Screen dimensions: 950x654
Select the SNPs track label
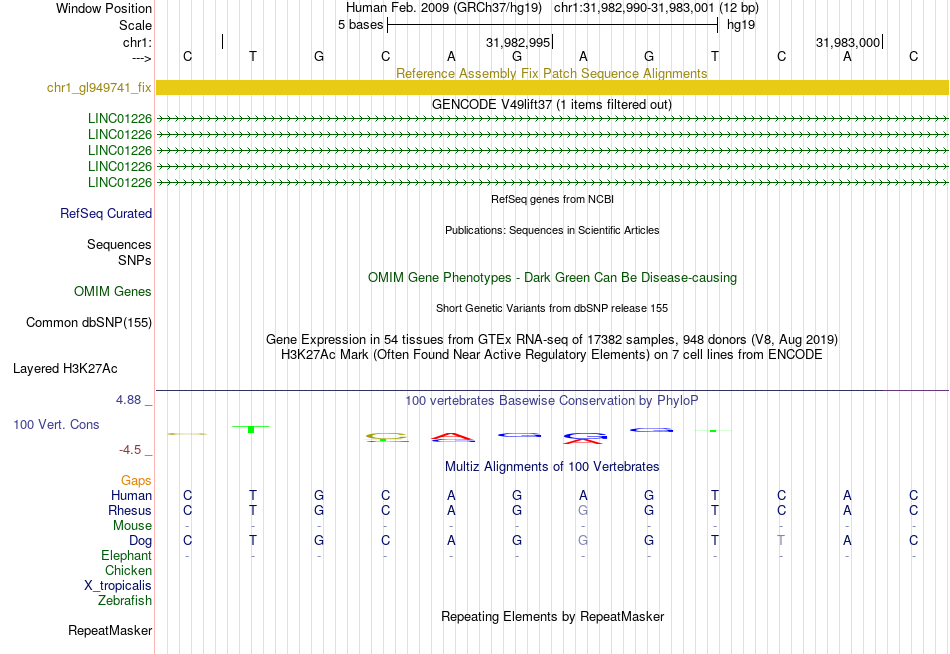click(135, 260)
